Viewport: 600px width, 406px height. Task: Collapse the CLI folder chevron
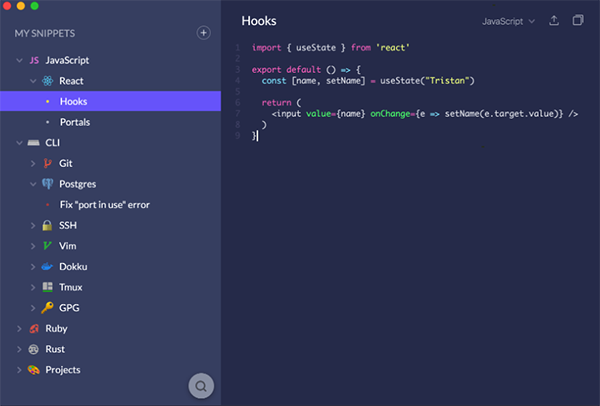click(19, 143)
